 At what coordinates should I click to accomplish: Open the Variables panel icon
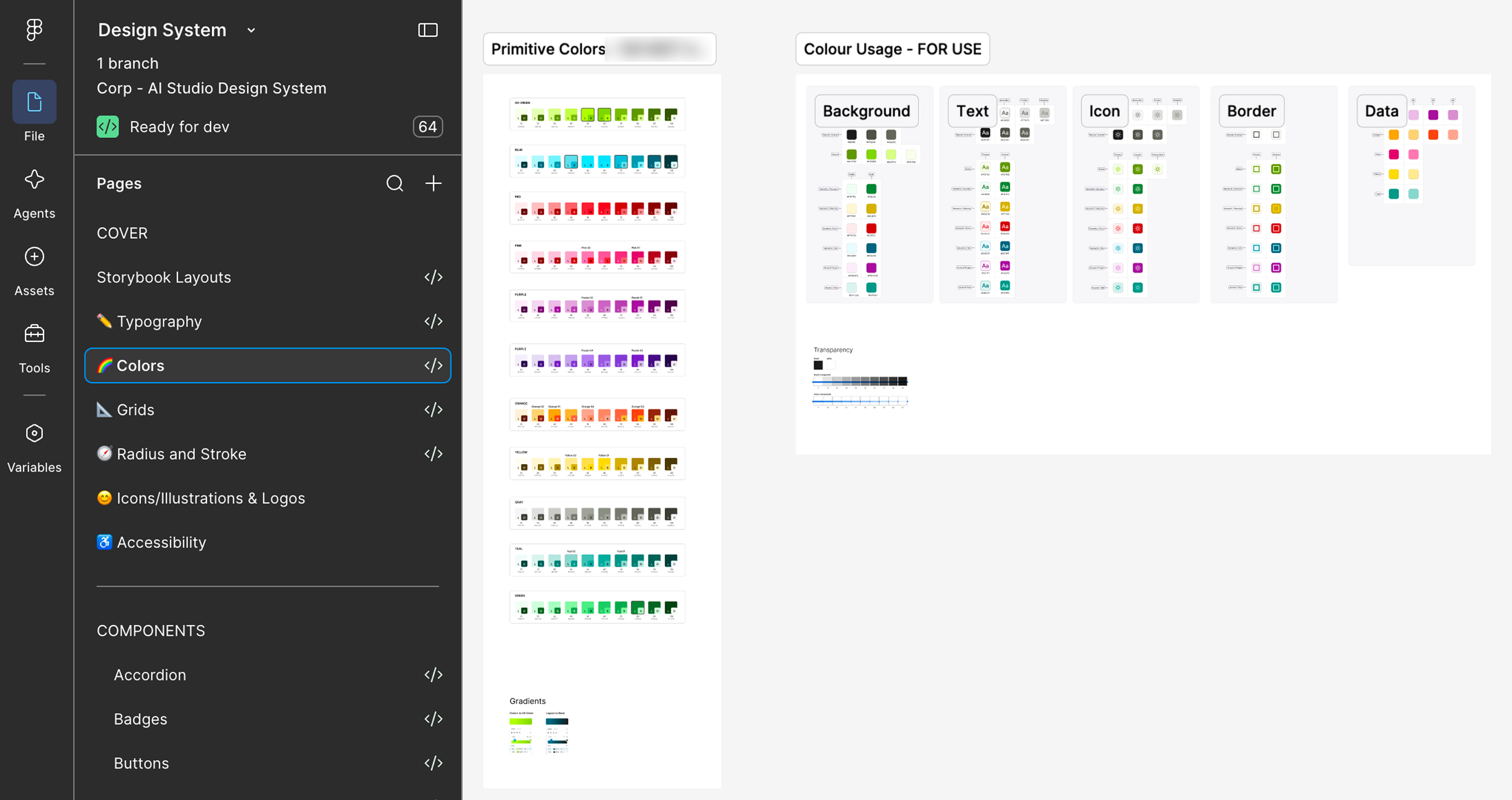[34, 433]
